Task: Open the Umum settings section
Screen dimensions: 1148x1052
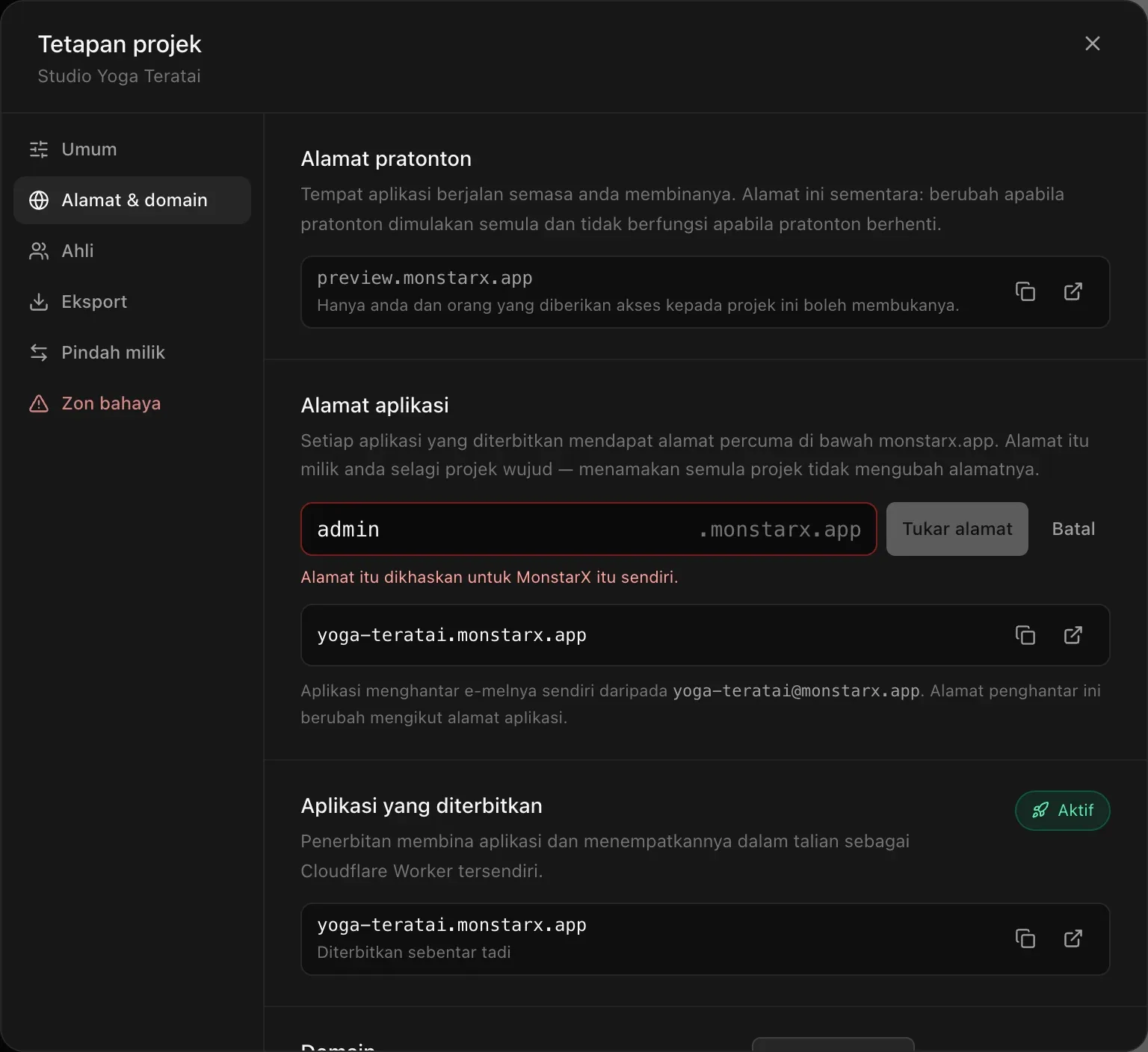Action: pyautogui.click(x=132, y=149)
